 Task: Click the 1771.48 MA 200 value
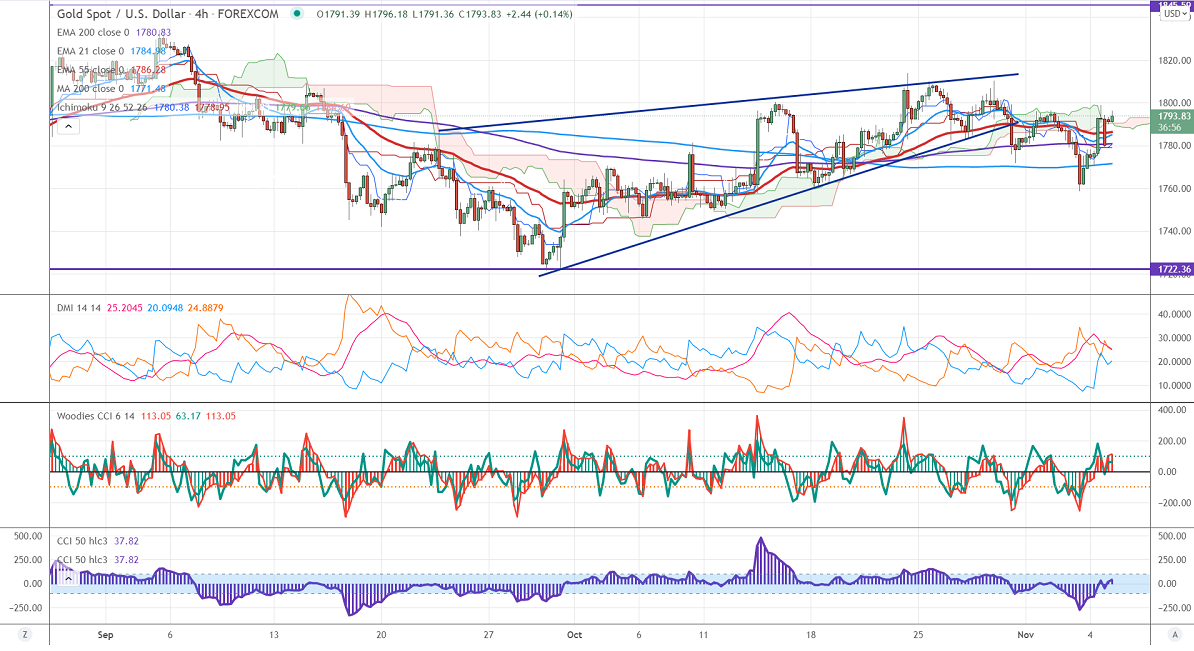pos(148,88)
